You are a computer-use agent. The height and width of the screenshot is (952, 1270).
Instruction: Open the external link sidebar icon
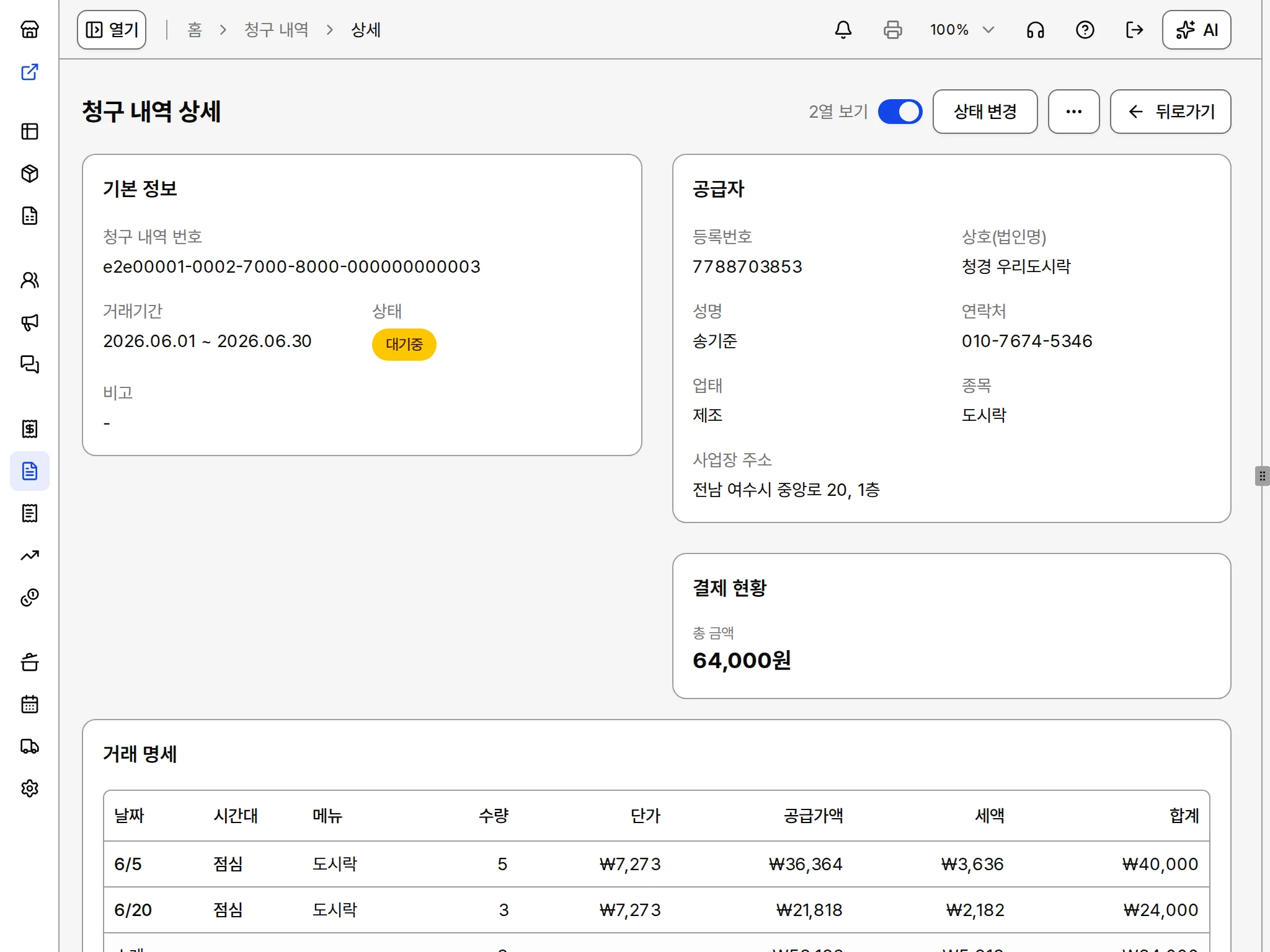[x=30, y=72]
